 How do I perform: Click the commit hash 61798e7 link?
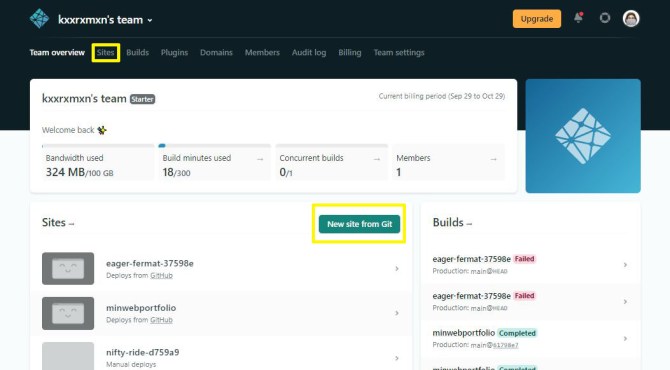pyautogui.click(x=505, y=345)
